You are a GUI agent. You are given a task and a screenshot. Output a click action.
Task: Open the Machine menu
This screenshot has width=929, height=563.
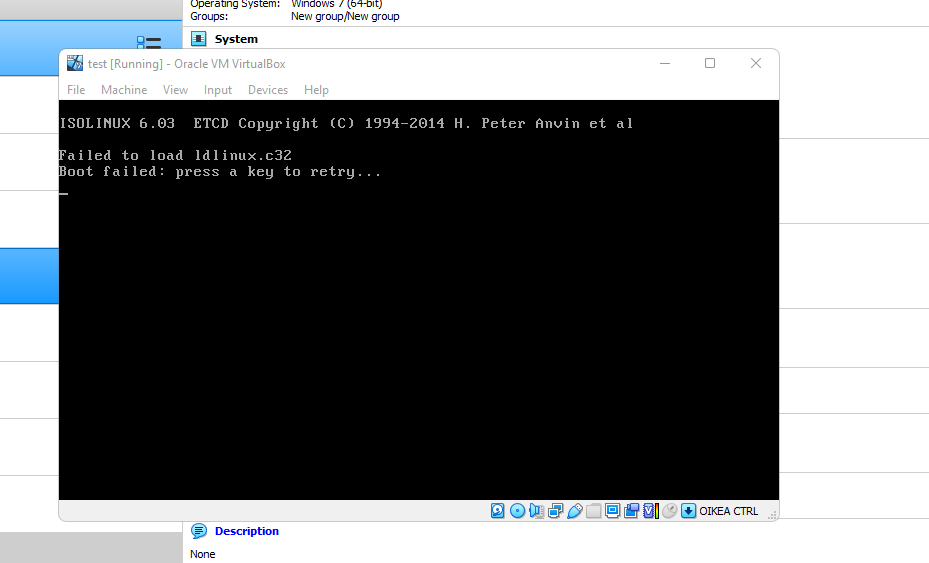pyautogui.click(x=124, y=89)
